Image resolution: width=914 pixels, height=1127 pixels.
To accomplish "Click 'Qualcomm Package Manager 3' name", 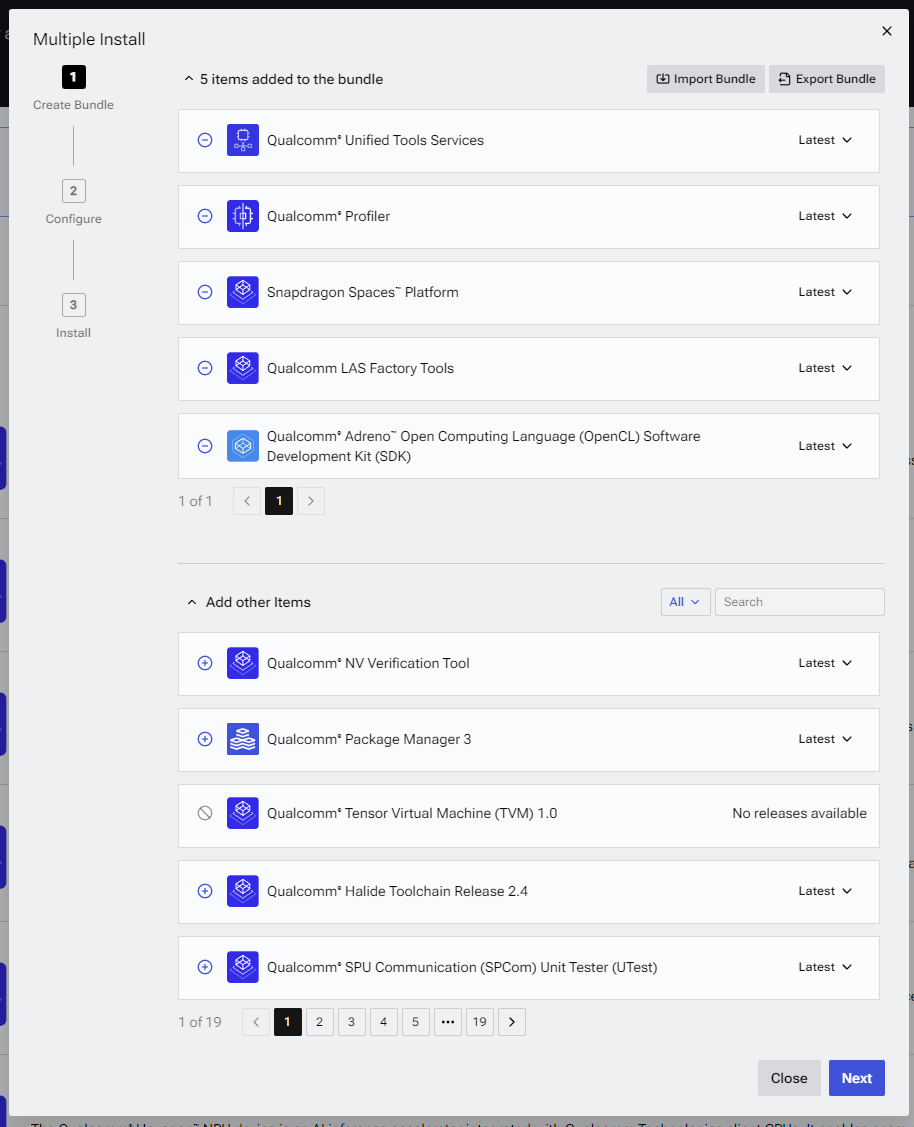I will click(x=369, y=740).
